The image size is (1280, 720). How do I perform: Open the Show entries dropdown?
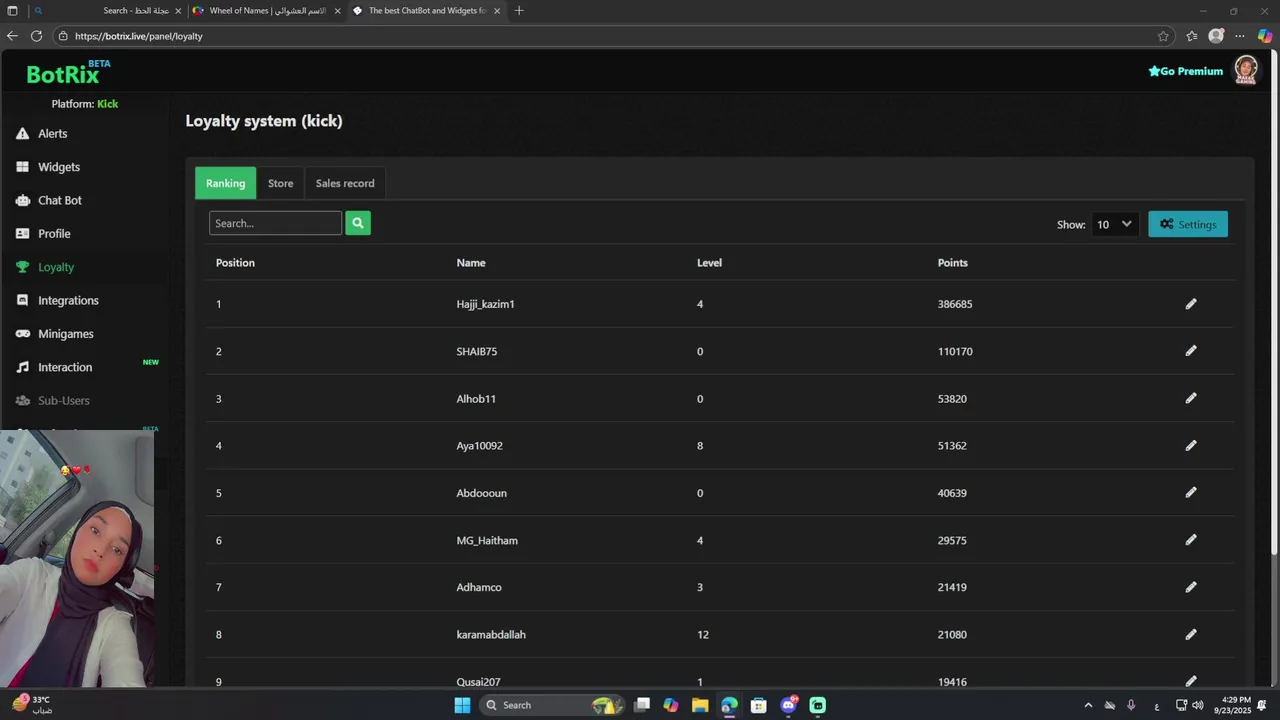(1114, 224)
